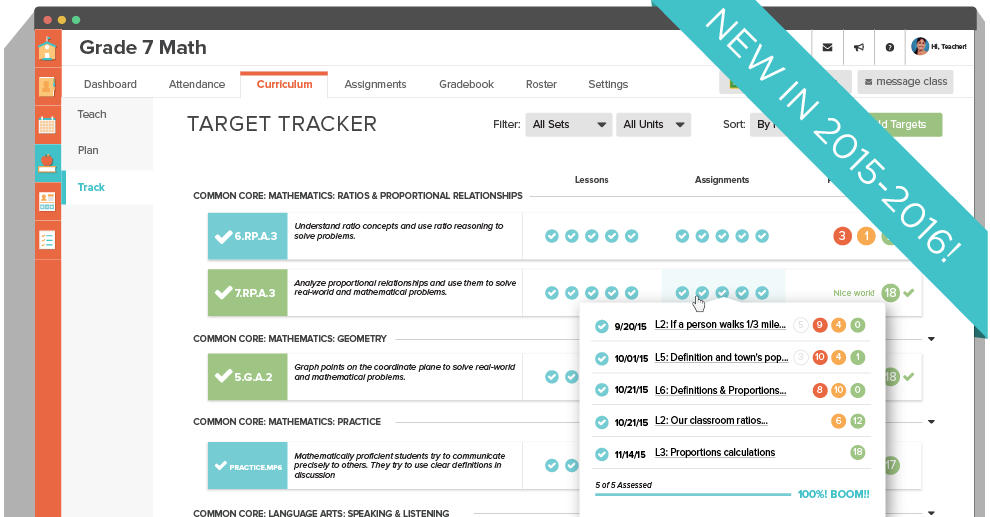Click the 5 of 5 Assessed progress bar
This screenshot has height=517, width=990.
(690, 494)
